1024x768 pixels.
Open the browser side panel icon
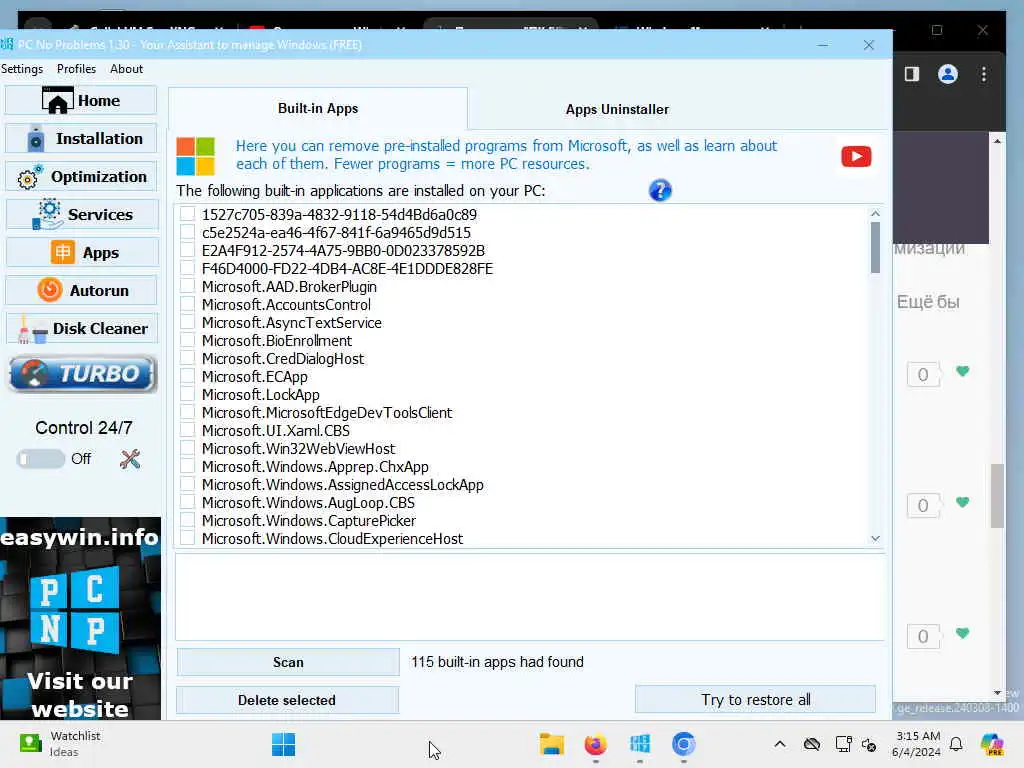[912, 74]
